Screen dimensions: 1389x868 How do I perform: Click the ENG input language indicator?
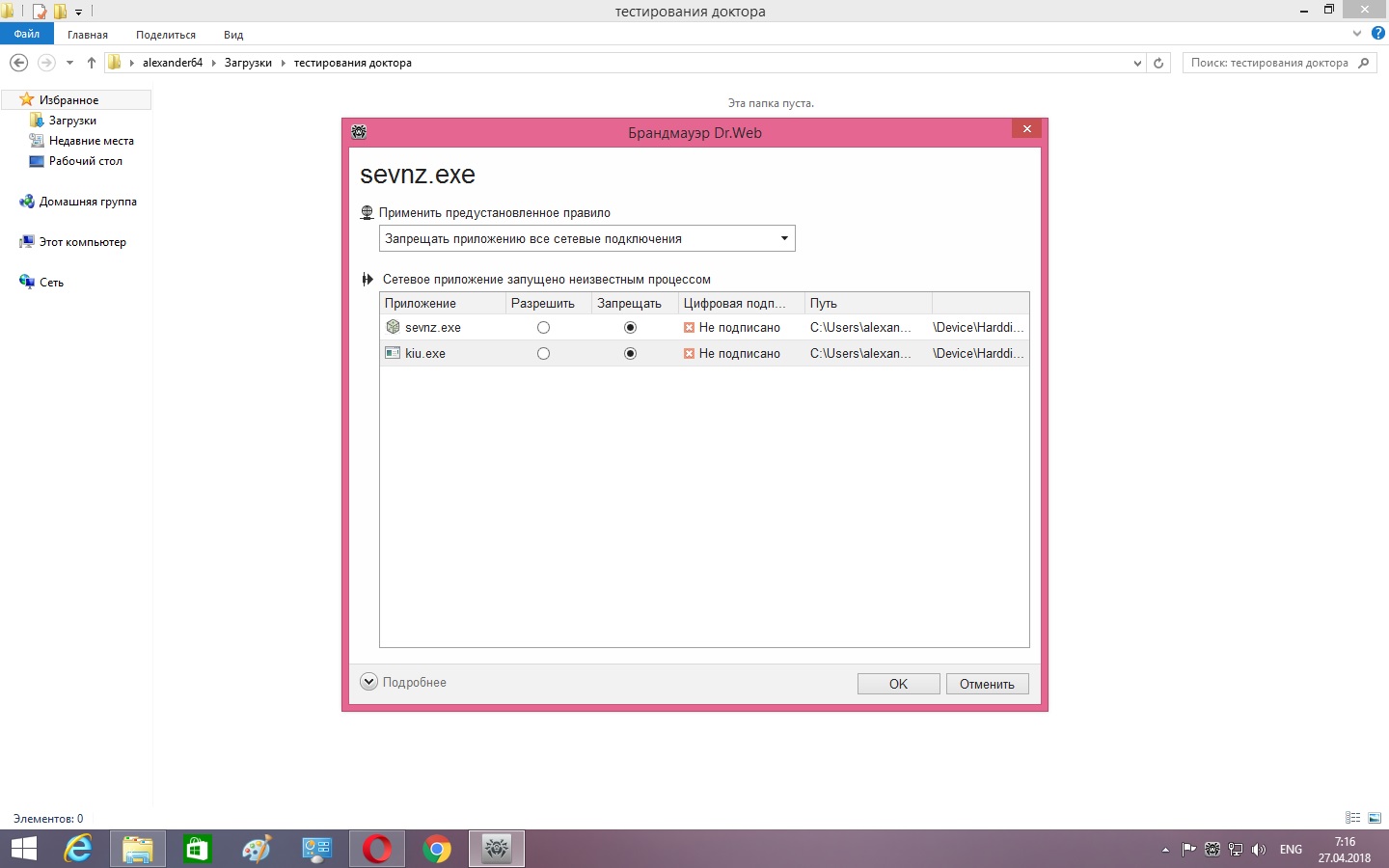click(1291, 850)
